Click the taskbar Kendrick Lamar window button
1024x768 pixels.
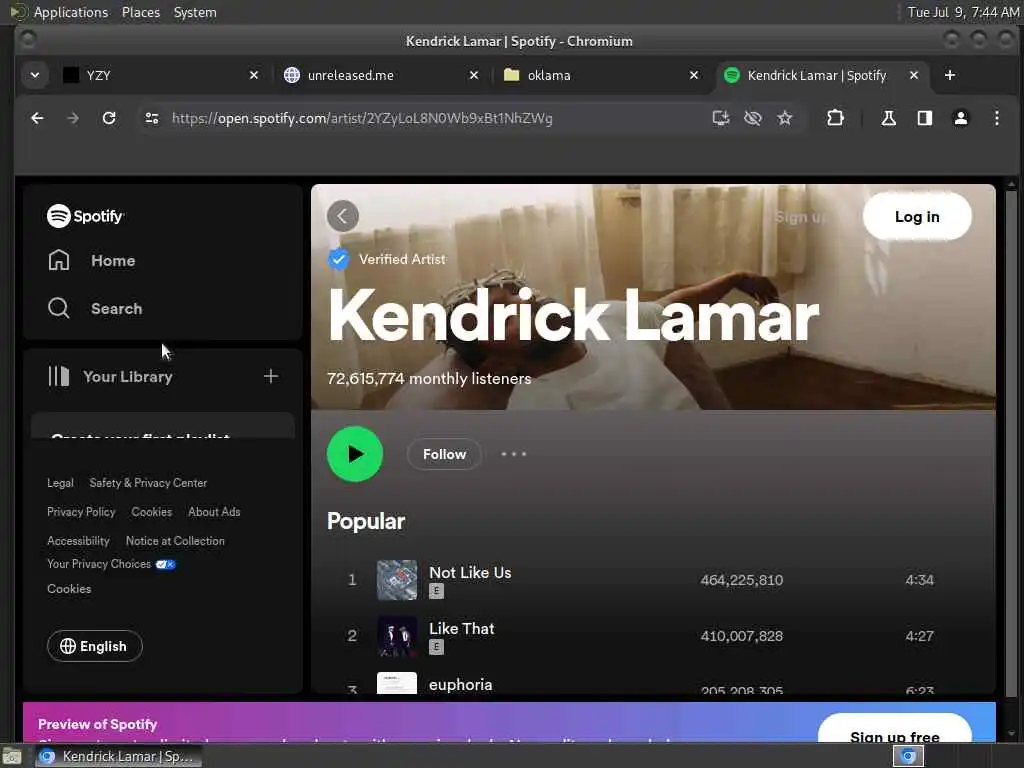118,756
